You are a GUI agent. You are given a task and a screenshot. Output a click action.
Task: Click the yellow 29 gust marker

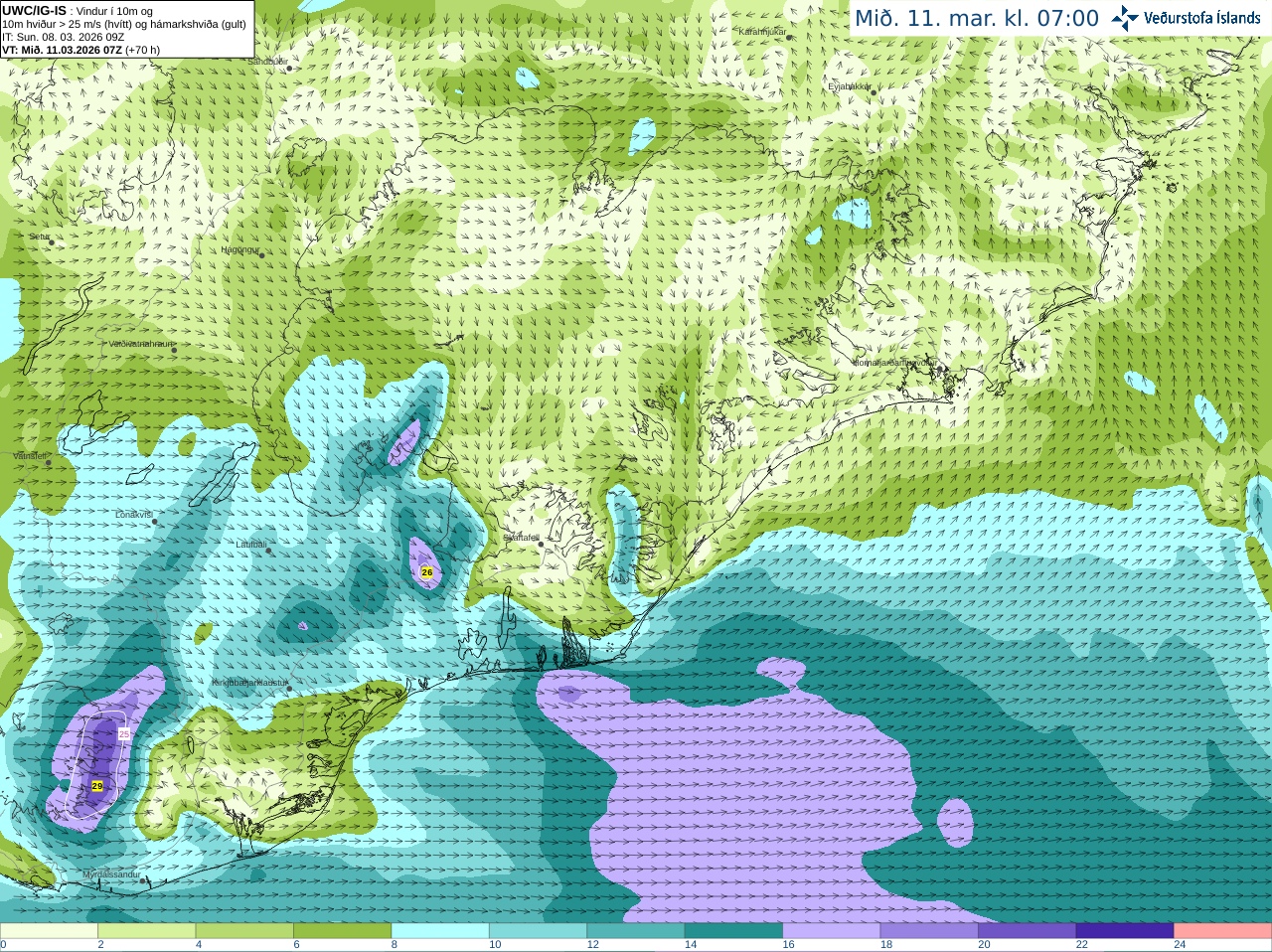click(x=97, y=786)
